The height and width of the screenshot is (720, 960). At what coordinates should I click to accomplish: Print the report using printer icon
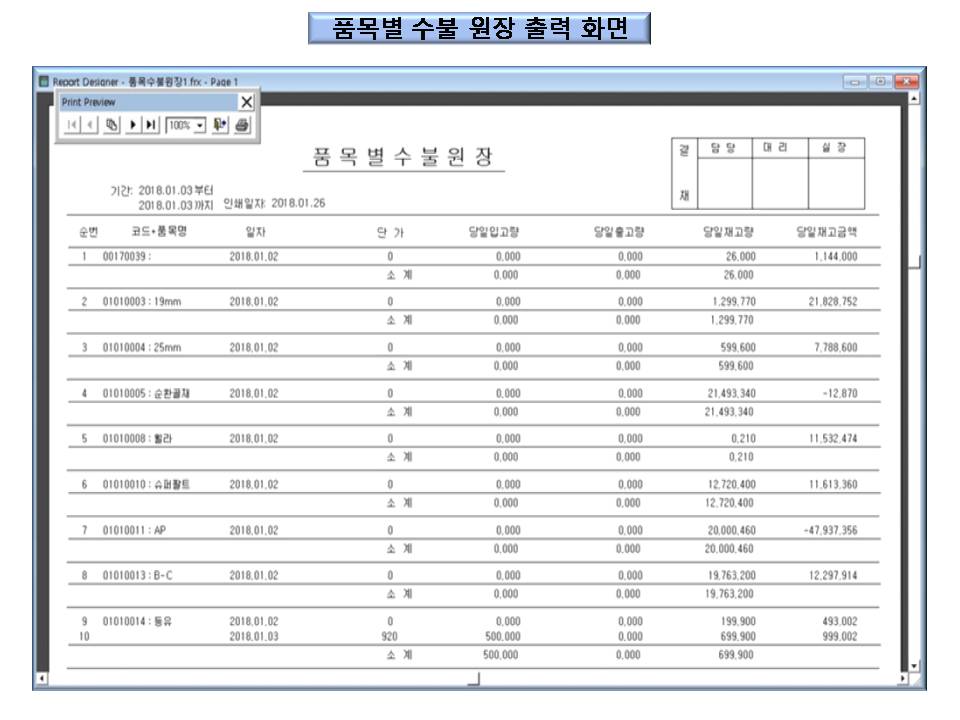(242, 125)
